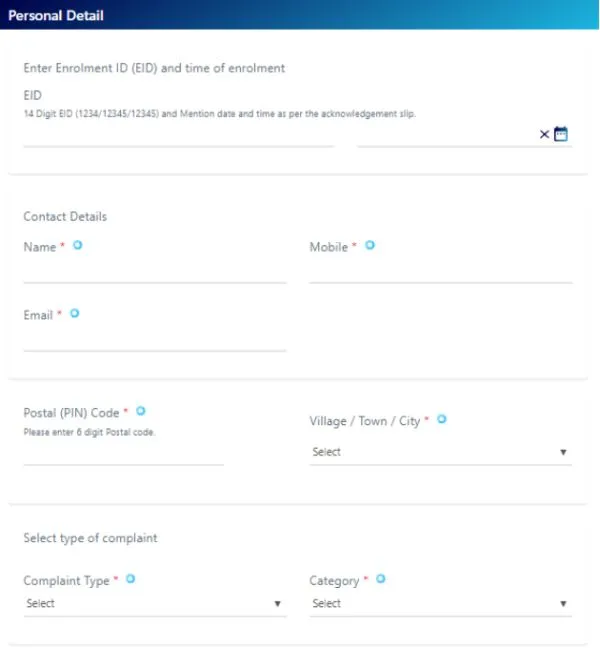Click the Personal Detail header bar

coord(300,15)
